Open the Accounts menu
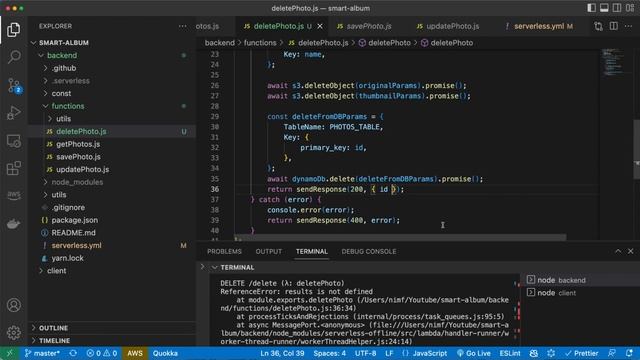This screenshot has width=640, height=360. click(x=13, y=305)
